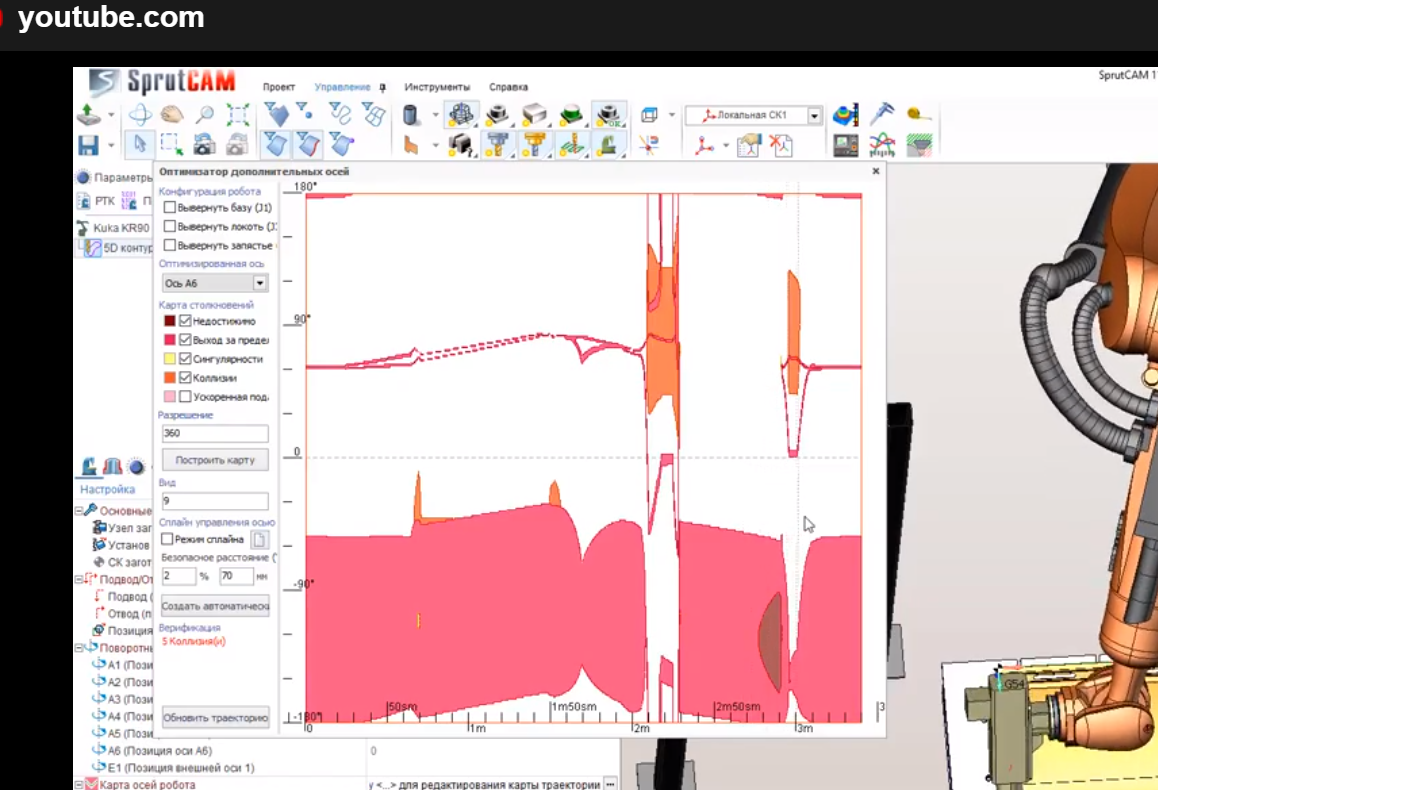
Task: Click the zoom-to-fit extents icon
Action: click(237, 115)
